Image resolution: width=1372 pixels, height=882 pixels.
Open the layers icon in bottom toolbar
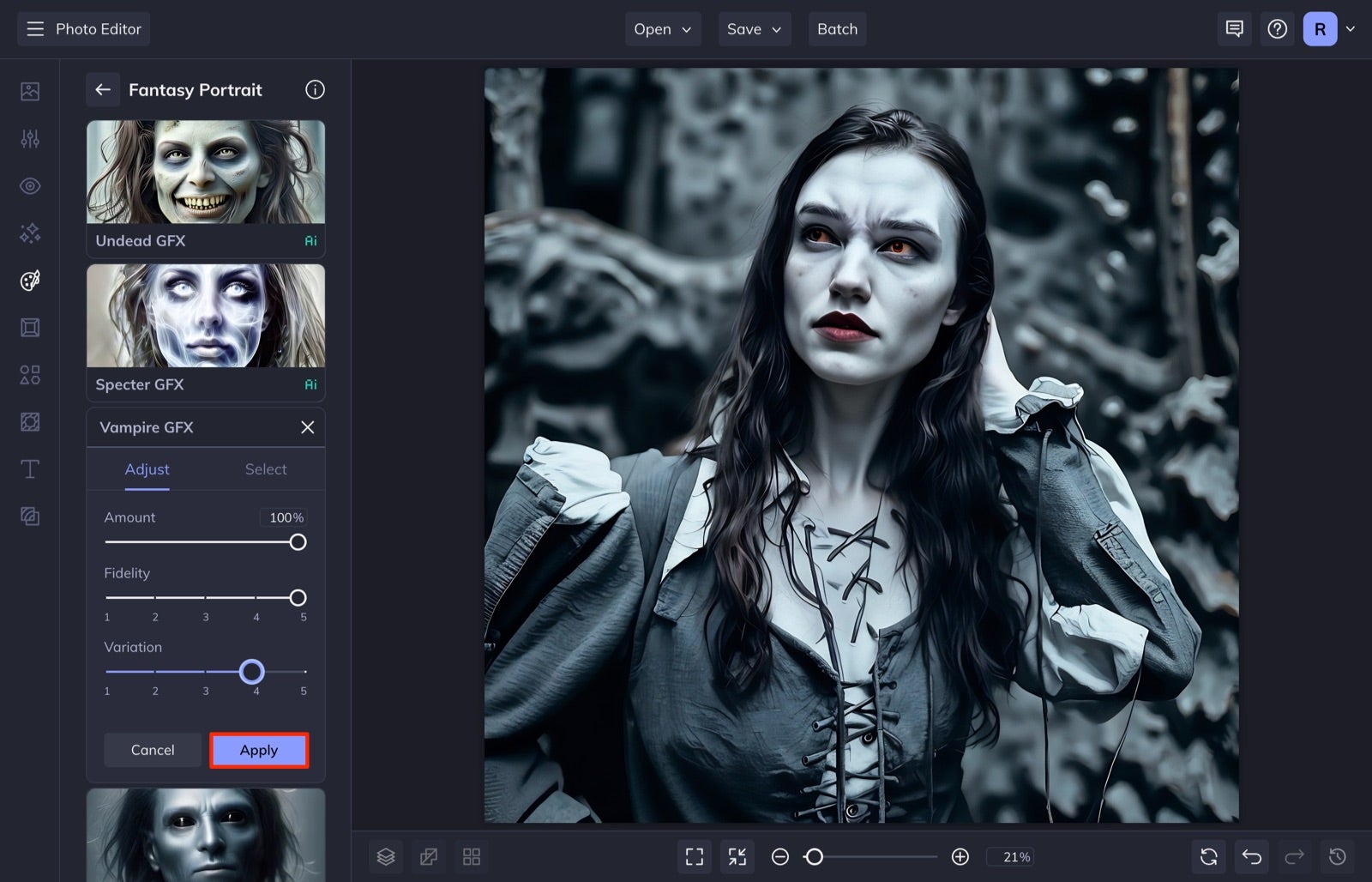[x=385, y=855]
